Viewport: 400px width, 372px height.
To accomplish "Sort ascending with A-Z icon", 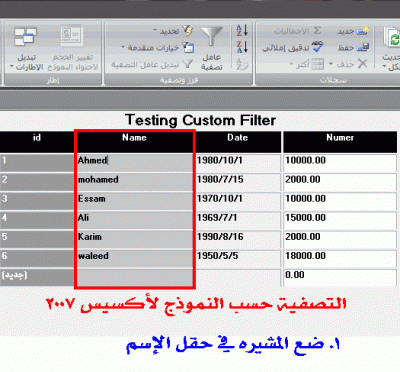I will point(242,30).
